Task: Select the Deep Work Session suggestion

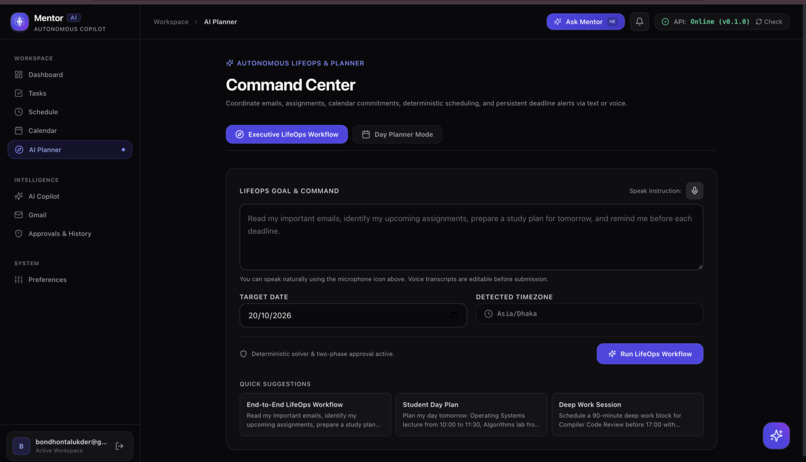Action: coord(627,414)
